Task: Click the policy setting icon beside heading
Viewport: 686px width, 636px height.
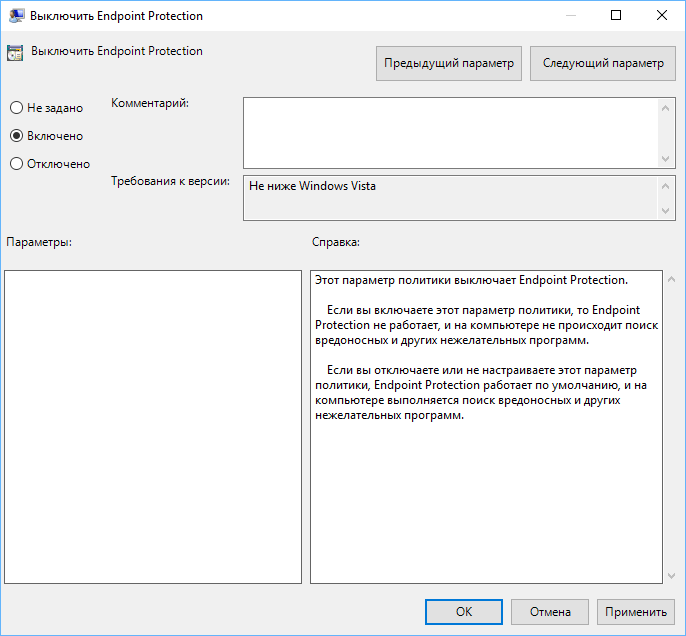Action: coord(16,53)
